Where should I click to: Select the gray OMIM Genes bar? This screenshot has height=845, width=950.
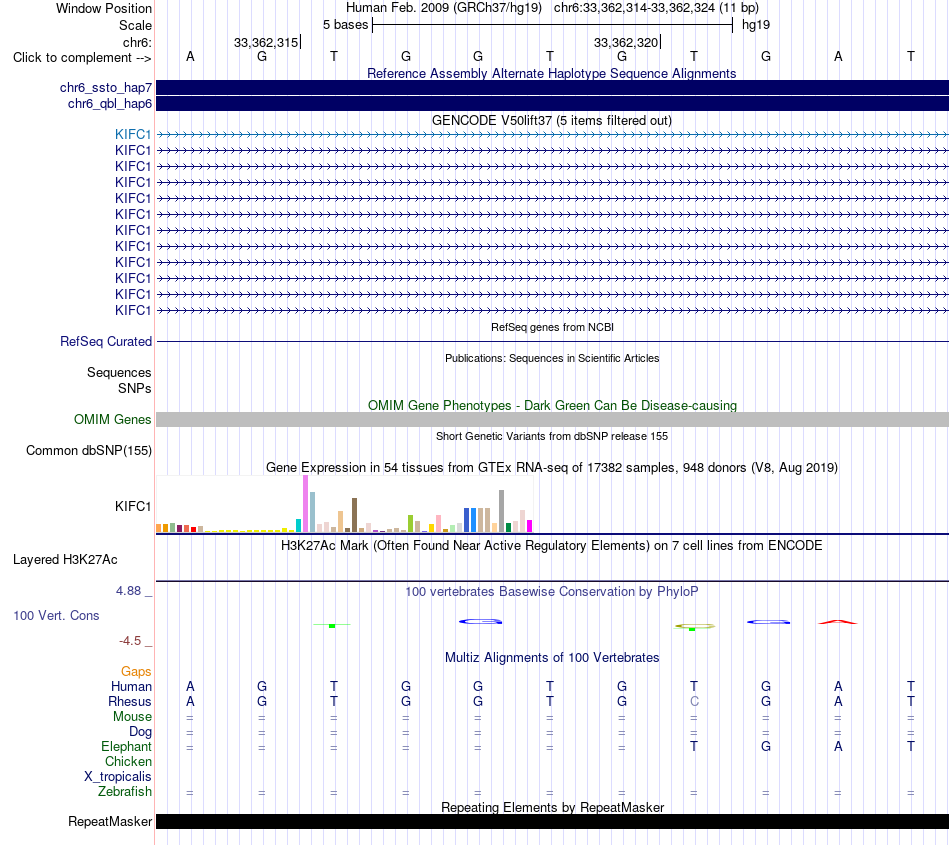click(x=552, y=419)
